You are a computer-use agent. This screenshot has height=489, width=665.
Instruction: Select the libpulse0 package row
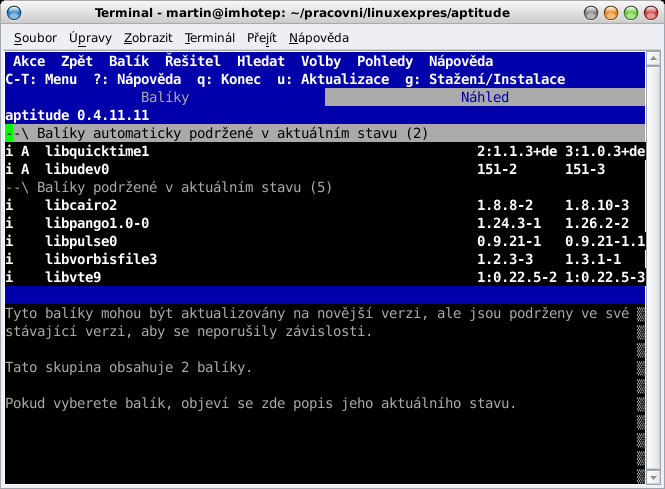(x=325, y=241)
